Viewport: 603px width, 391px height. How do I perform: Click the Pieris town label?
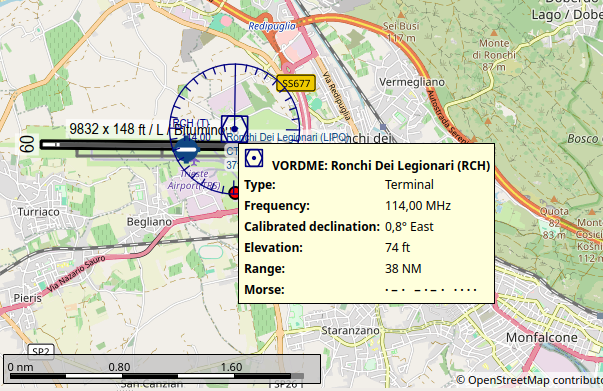[x=27, y=298]
